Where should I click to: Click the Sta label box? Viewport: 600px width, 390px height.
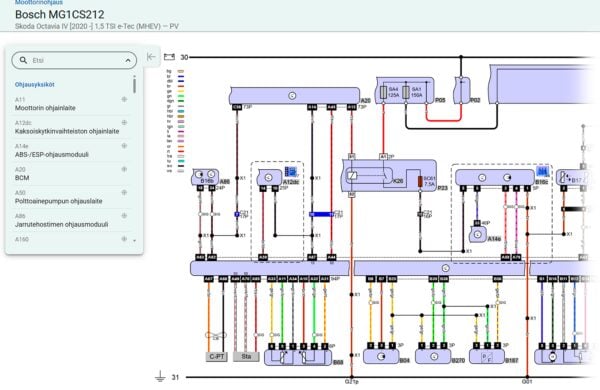[x=246, y=357]
